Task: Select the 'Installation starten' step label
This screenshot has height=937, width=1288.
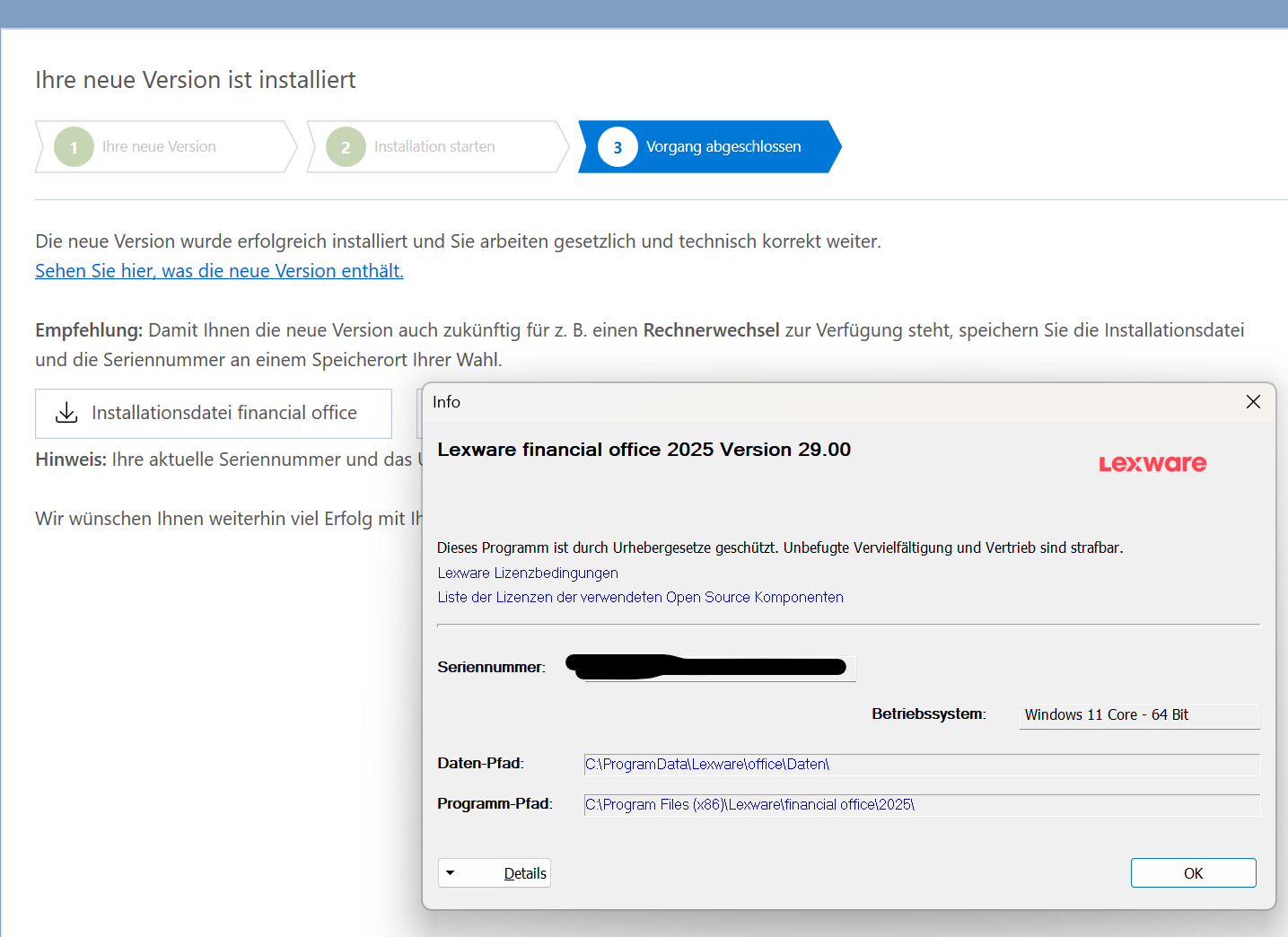Action: click(434, 147)
